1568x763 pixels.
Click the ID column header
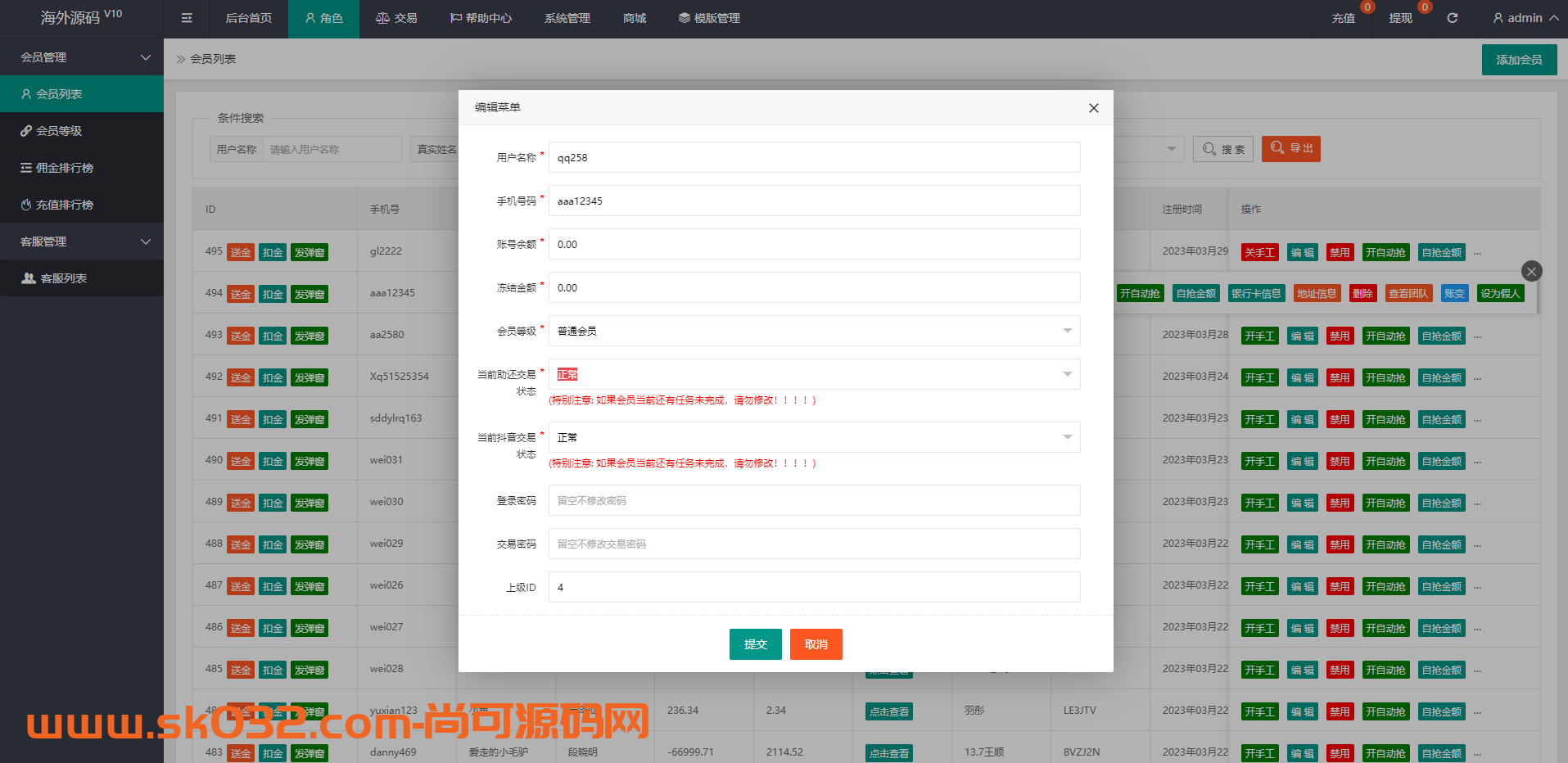point(210,210)
